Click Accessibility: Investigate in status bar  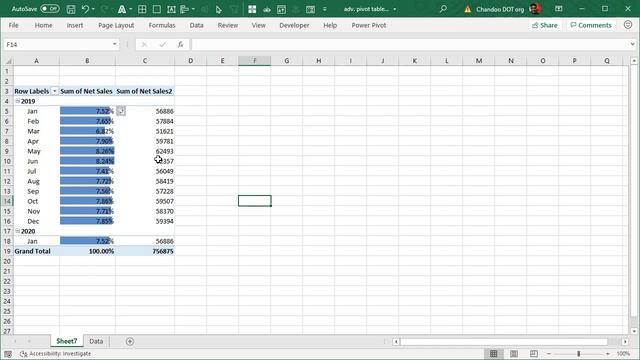(x=56, y=353)
